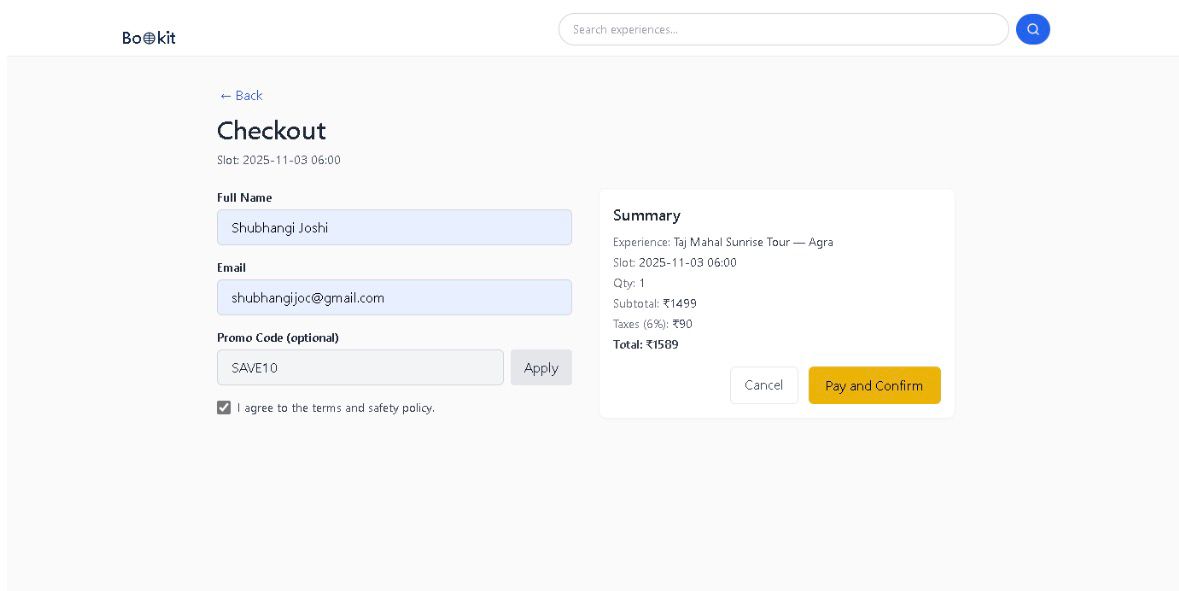Click the Promo Code (optional) label
The width and height of the screenshot is (1179, 591).
pyautogui.click(x=277, y=338)
